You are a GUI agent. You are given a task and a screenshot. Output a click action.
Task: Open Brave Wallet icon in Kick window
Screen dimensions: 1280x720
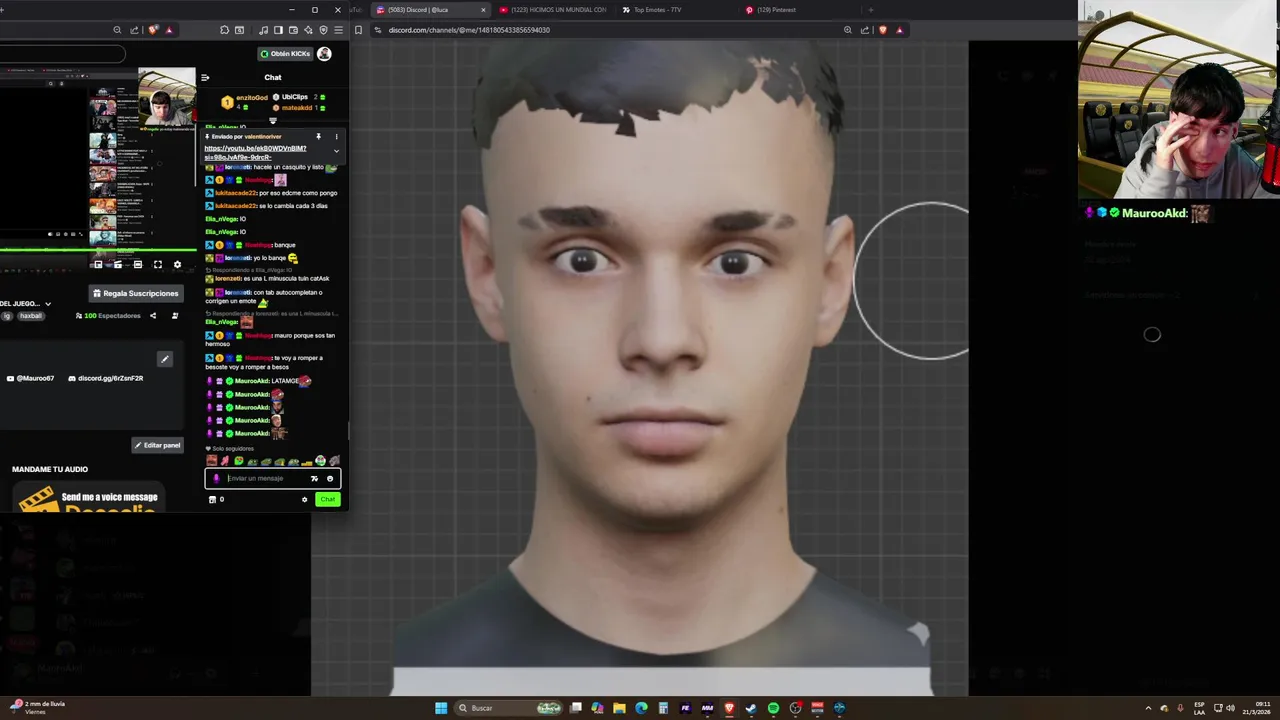coord(293,30)
